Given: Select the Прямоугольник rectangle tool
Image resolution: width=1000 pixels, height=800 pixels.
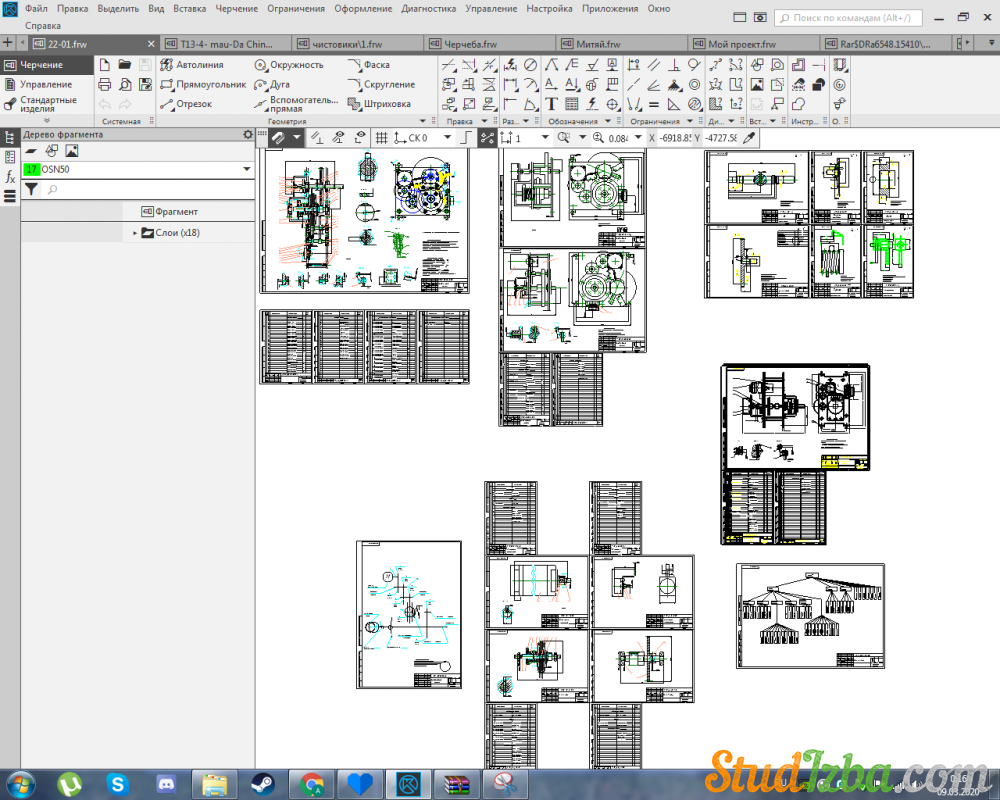Looking at the screenshot, I should [203, 85].
